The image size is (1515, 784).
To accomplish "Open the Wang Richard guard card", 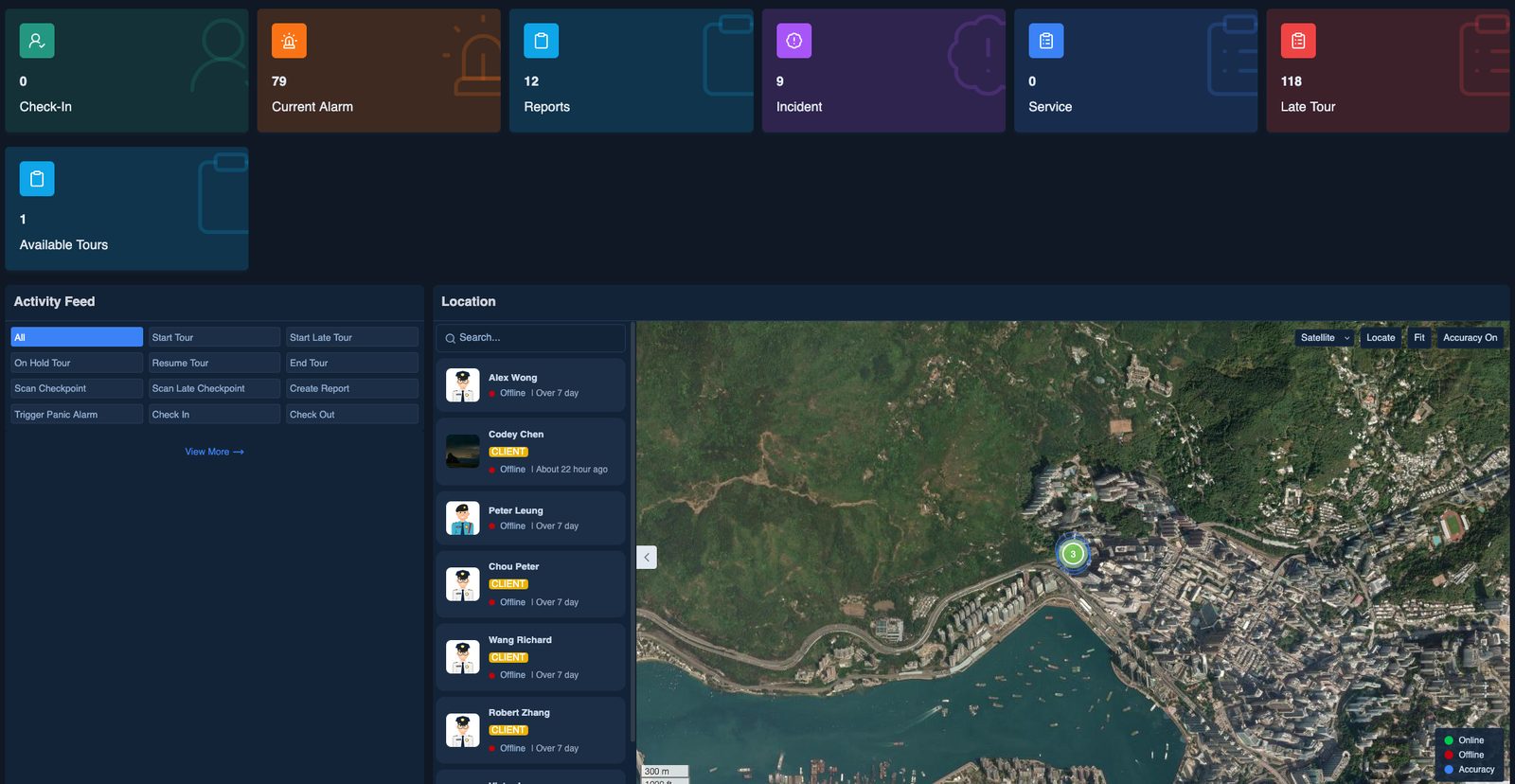I will pos(530,657).
